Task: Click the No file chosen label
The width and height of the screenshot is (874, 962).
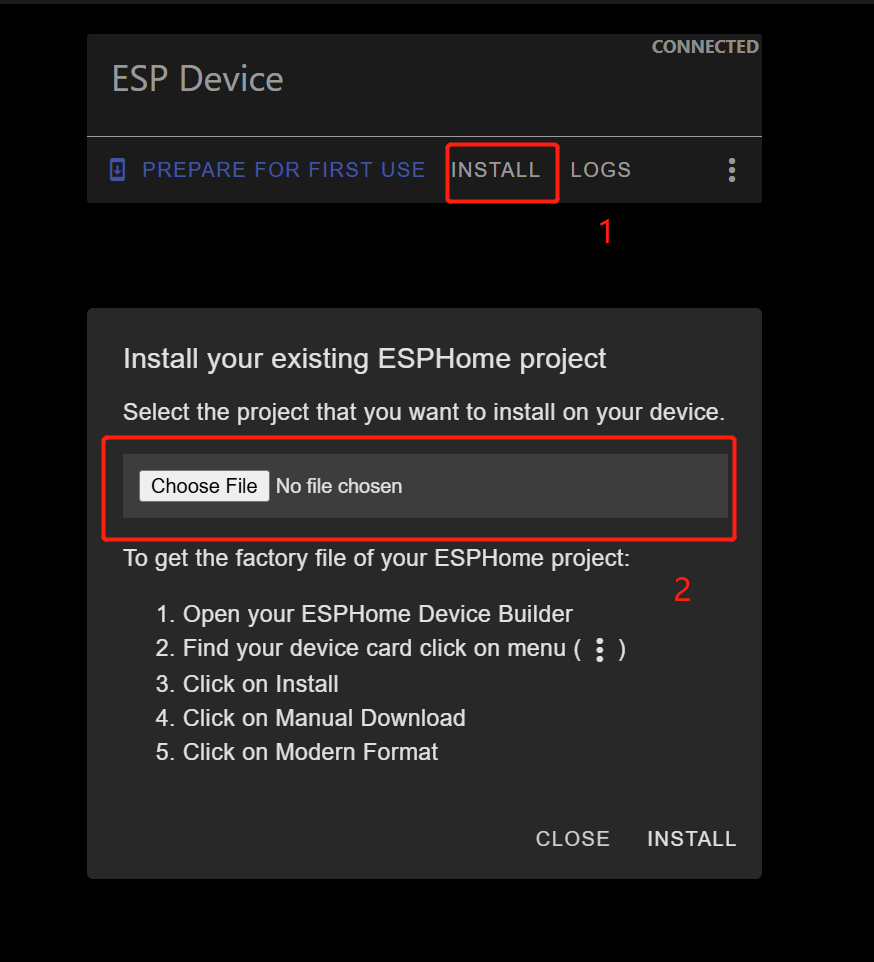Action: pyautogui.click(x=339, y=486)
